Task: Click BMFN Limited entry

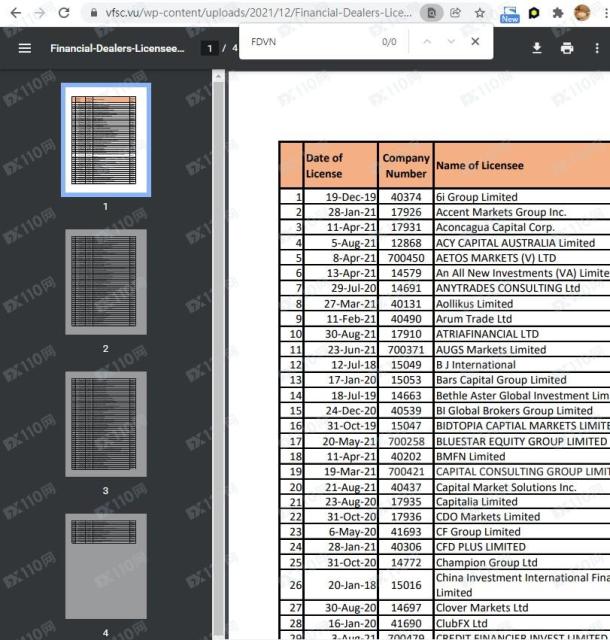Action: (x=470, y=457)
